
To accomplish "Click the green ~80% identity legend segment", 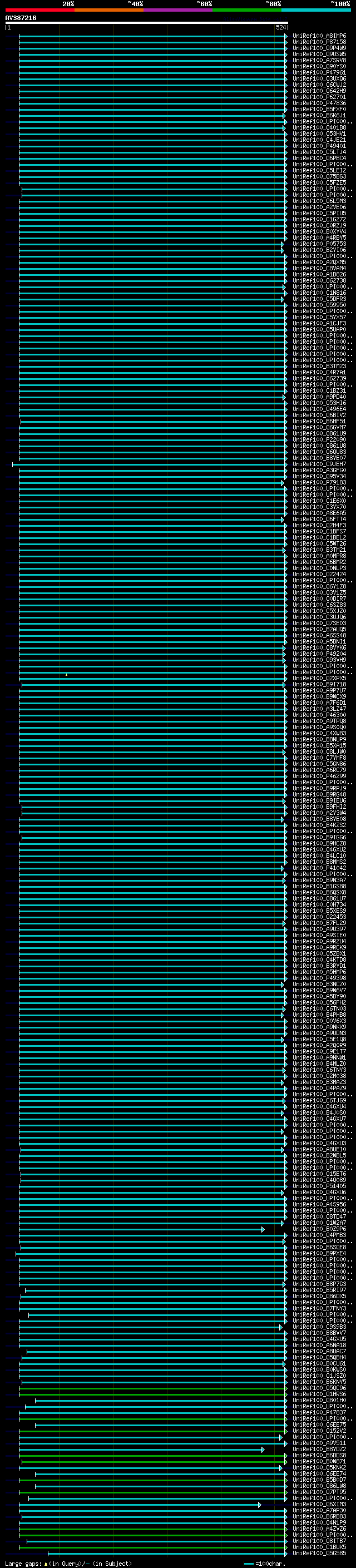I will (x=247, y=10).
